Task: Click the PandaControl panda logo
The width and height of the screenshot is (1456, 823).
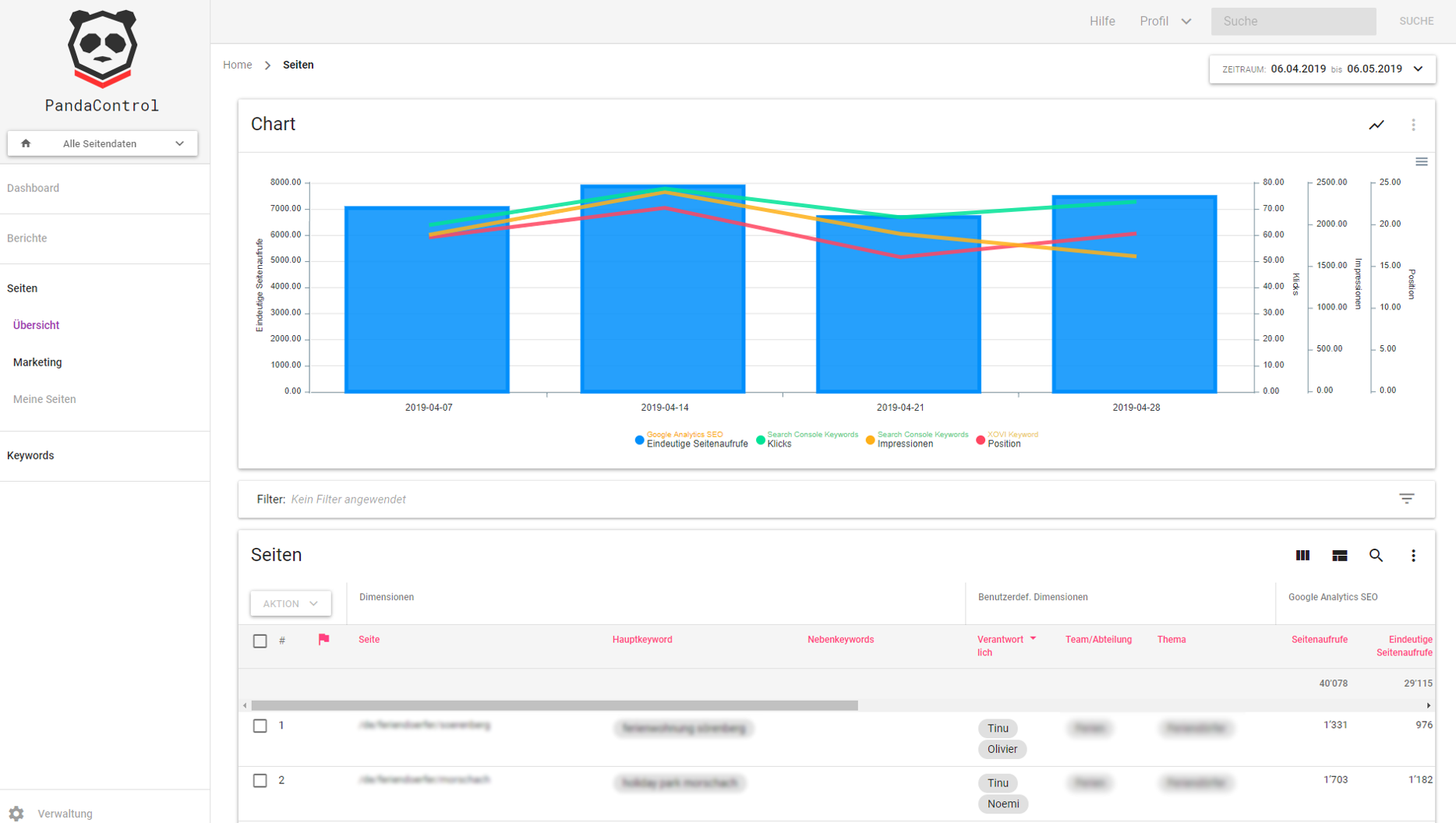Action: tap(102, 48)
